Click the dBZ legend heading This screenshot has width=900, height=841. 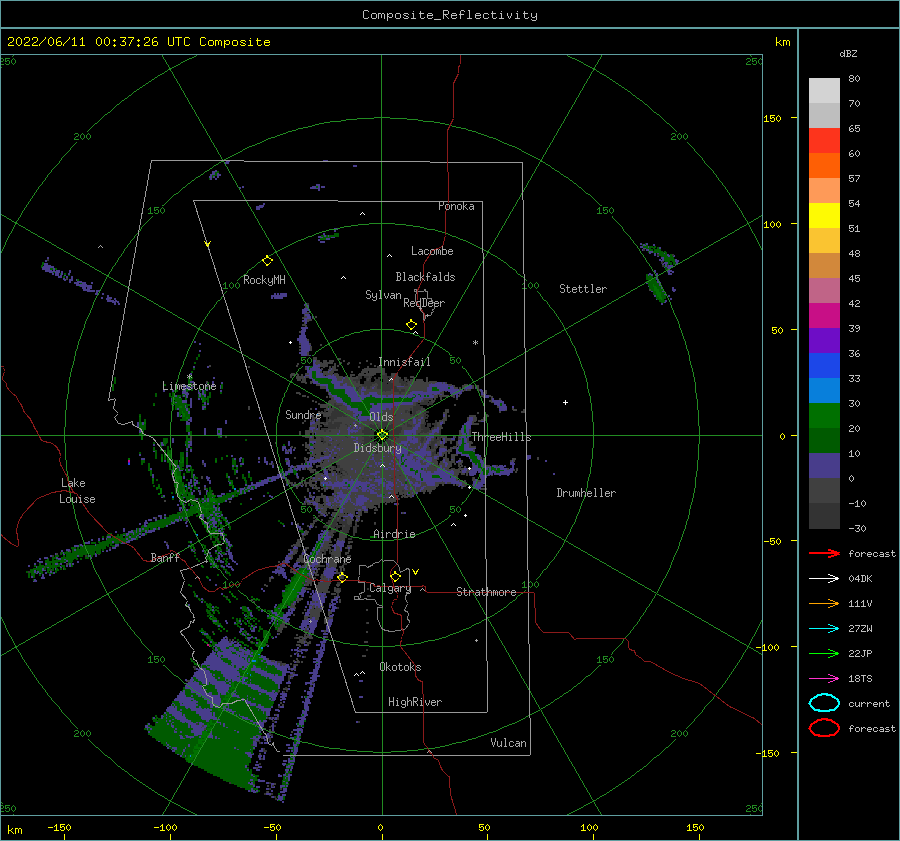point(848,54)
